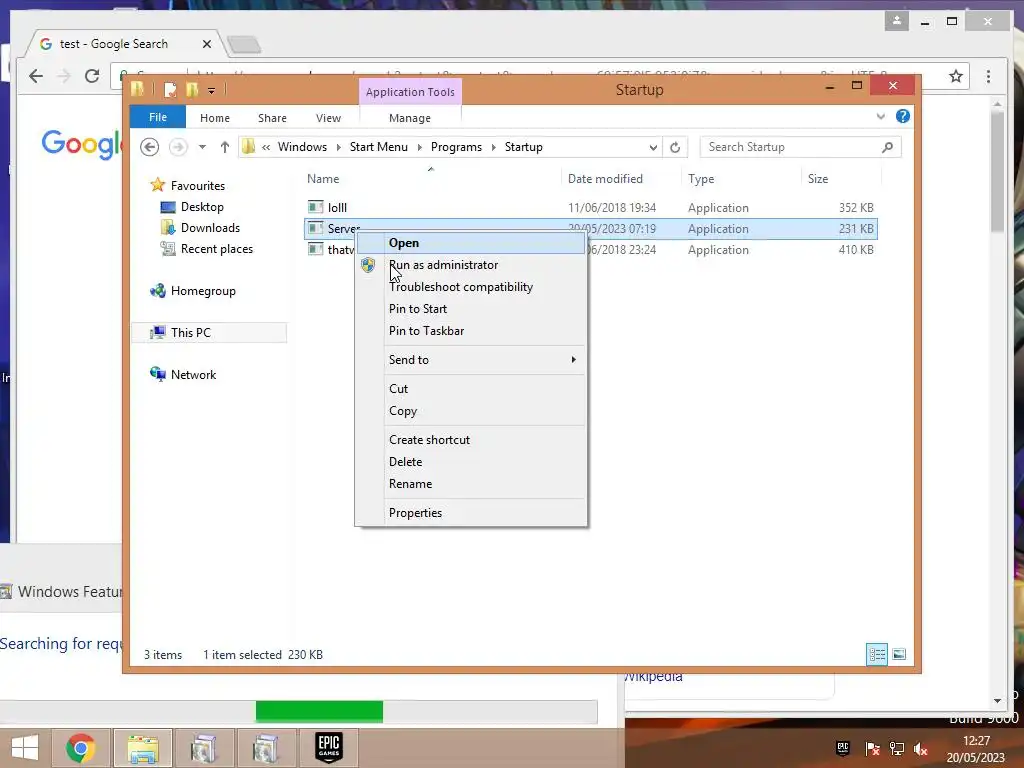Viewport: 1024px width, 768px height.
Task: Open Recent places in navigation pane
Action: [217, 249]
